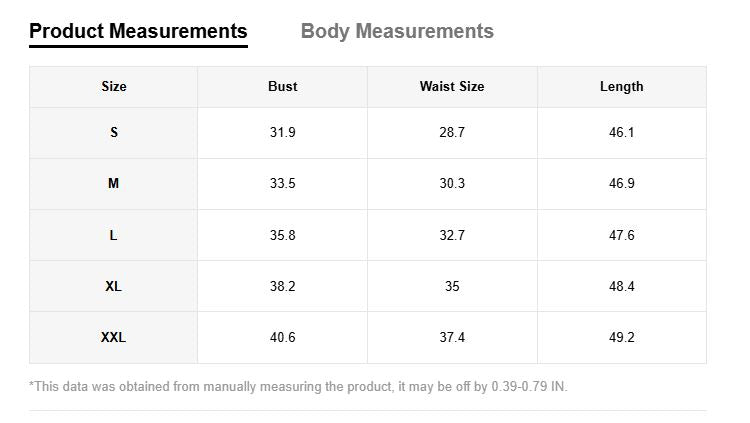Click the Waist Size column header
Viewport: 750px width, 423px height.
tap(452, 87)
